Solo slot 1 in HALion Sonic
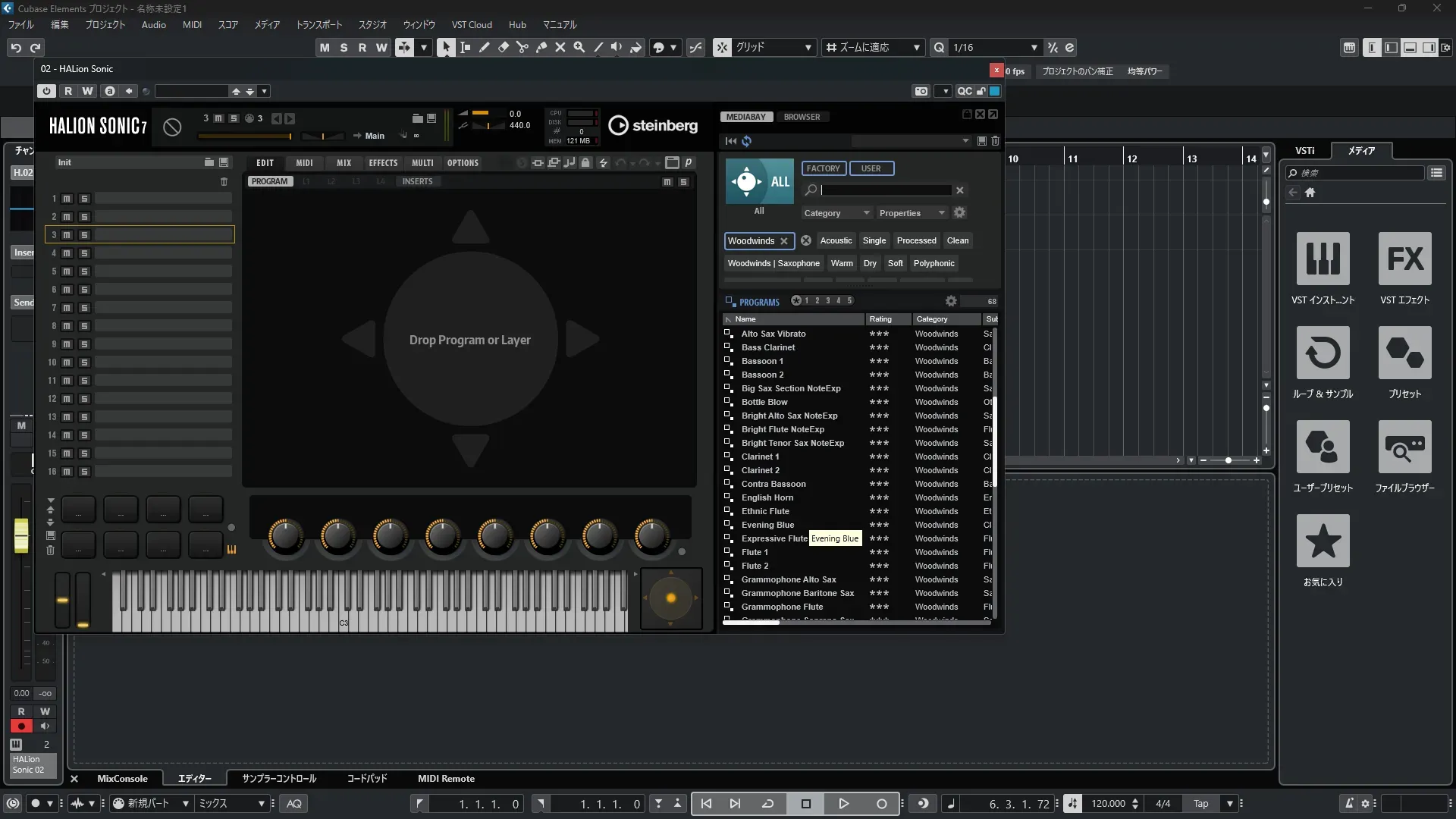Screen dimensions: 1456x819 (84, 199)
